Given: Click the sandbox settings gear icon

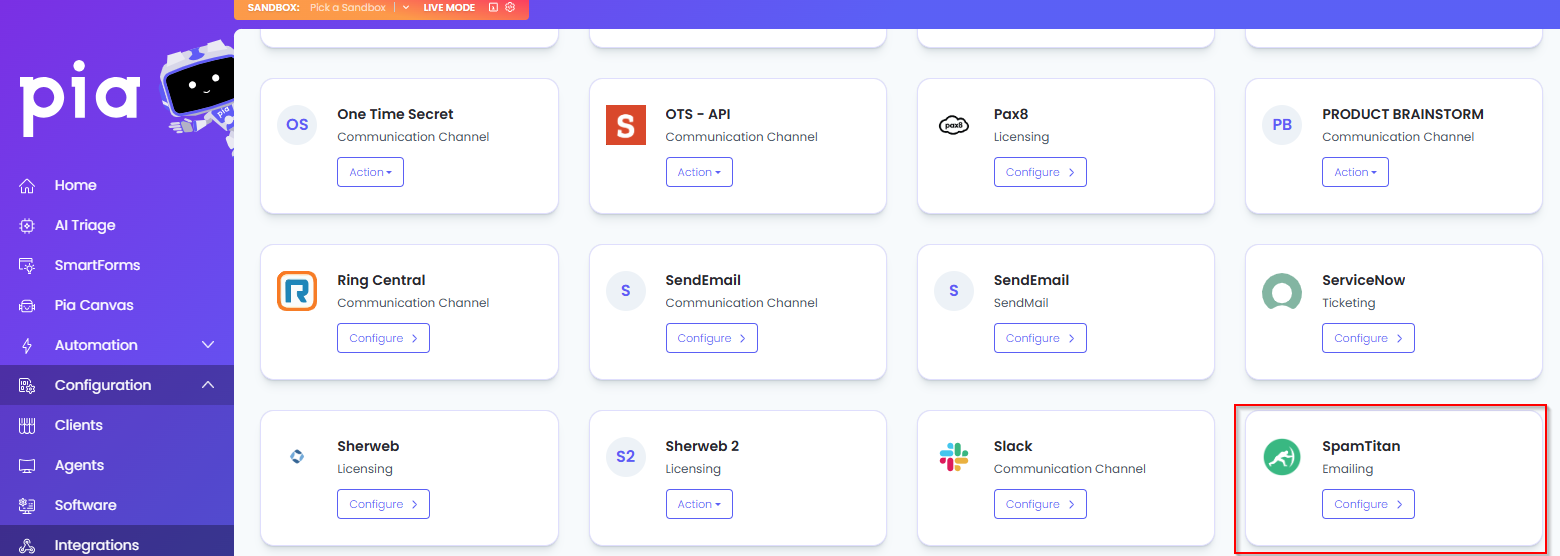Looking at the screenshot, I should click(510, 7).
